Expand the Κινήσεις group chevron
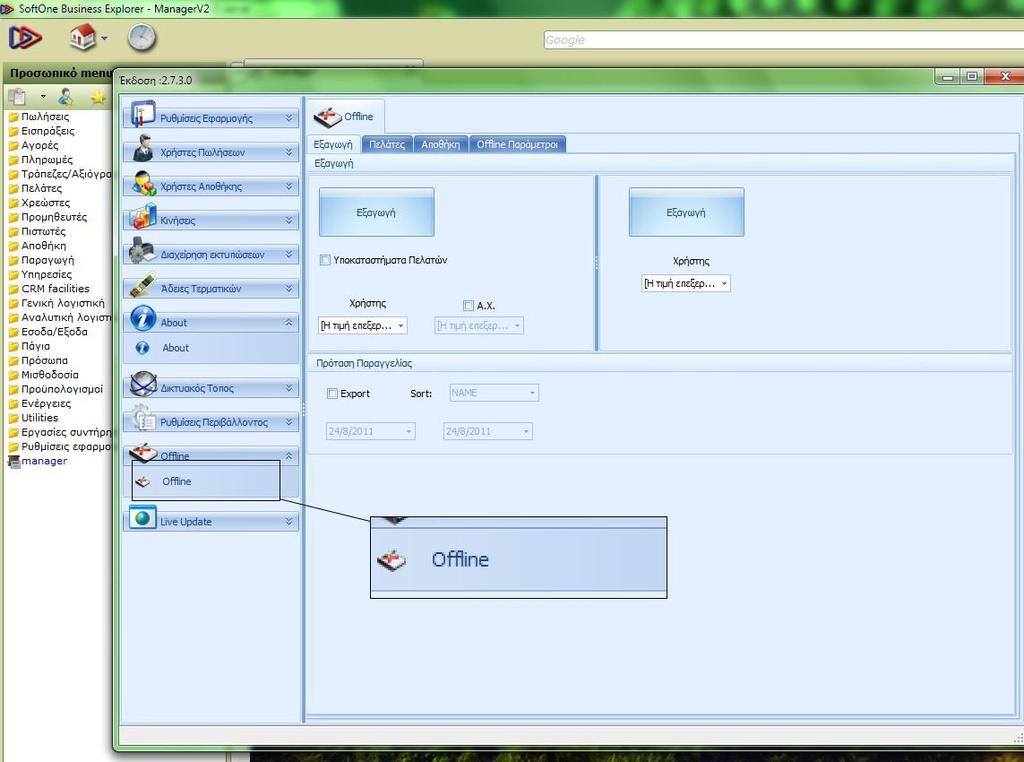Image resolution: width=1024 pixels, height=762 pixels. [x=289, y=220]
